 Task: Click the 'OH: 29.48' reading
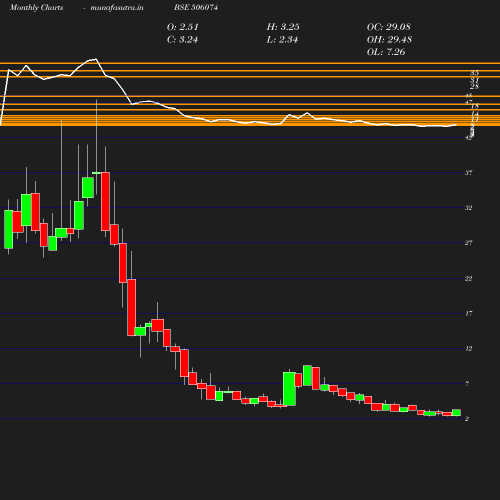[389, 40]
